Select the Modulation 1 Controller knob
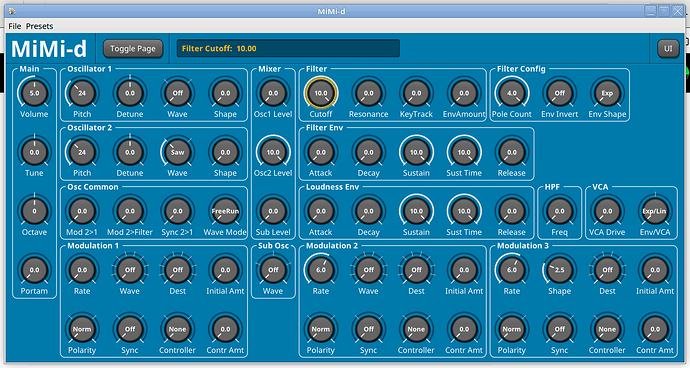This screenshot has height=368, width=690. click(x=177, y=329)
